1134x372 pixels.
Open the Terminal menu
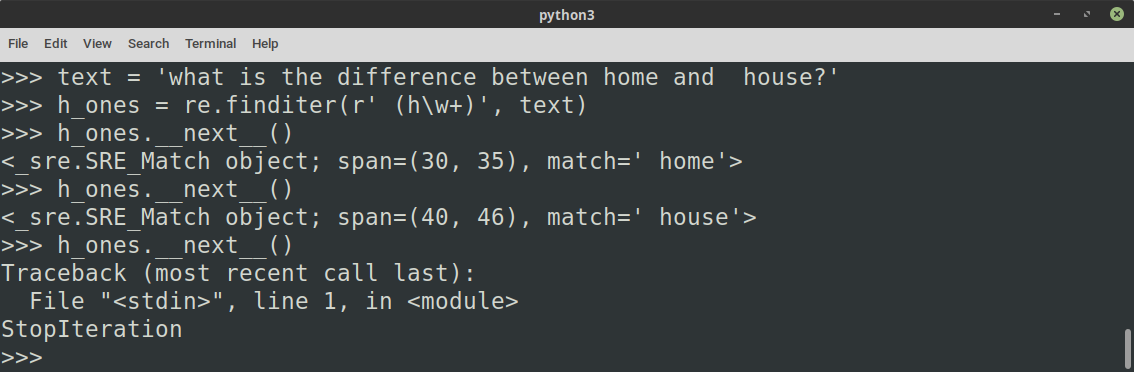(210, 43)
